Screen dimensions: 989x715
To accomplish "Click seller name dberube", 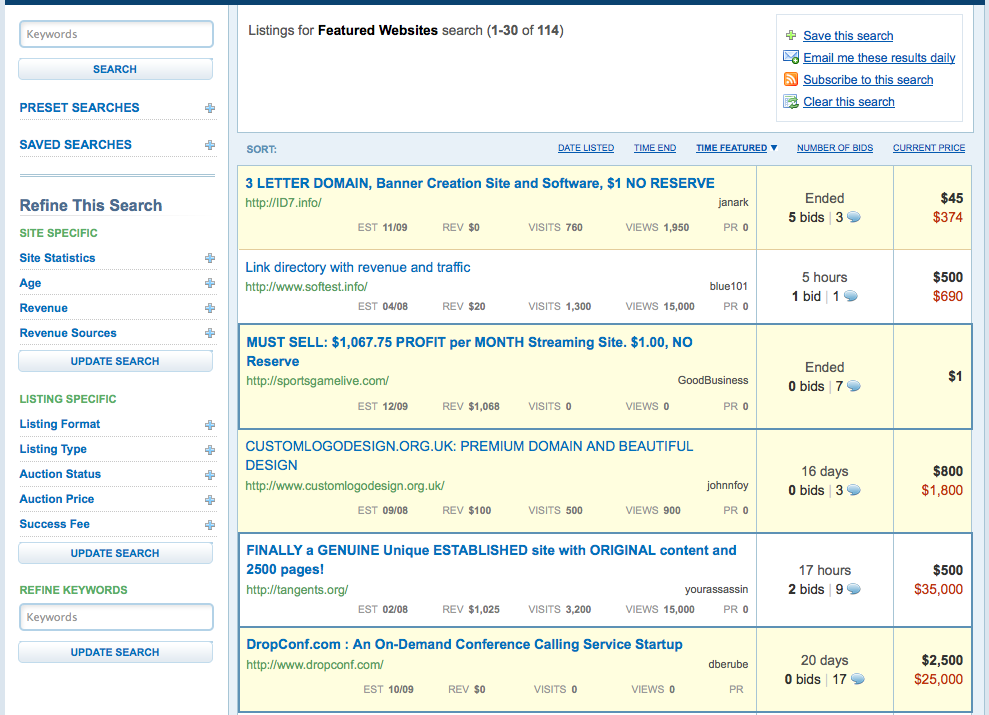I will [x=728, y=665].
